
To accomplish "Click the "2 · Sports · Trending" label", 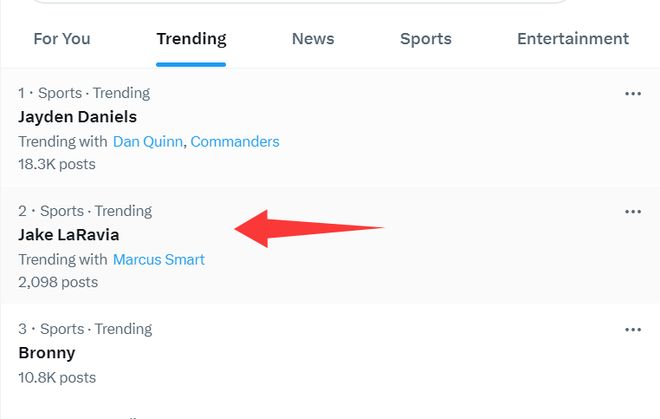I will click(x=85, y=211).
